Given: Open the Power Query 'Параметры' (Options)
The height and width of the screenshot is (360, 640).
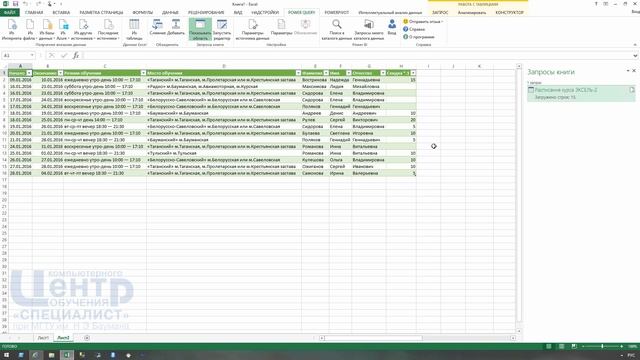Looking at the screenshot, I should (281, 27).
